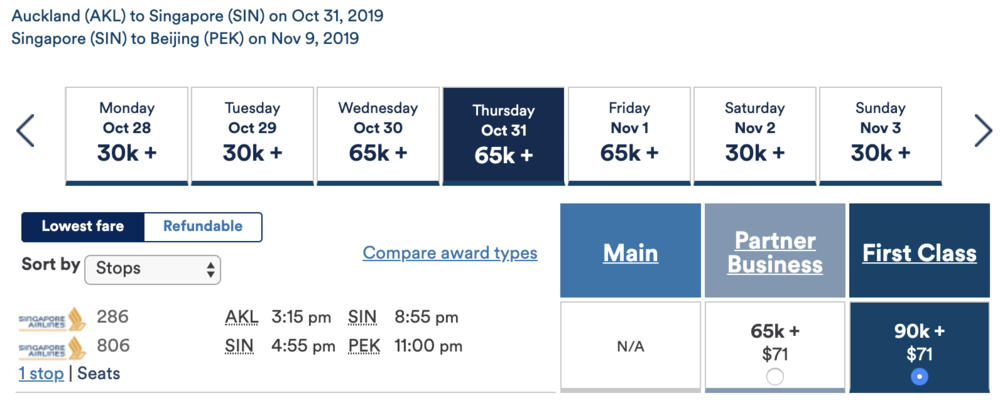Open the Sort by Stops dropdown
Viewport: 1000px width, 403px height.
point(153,269)
